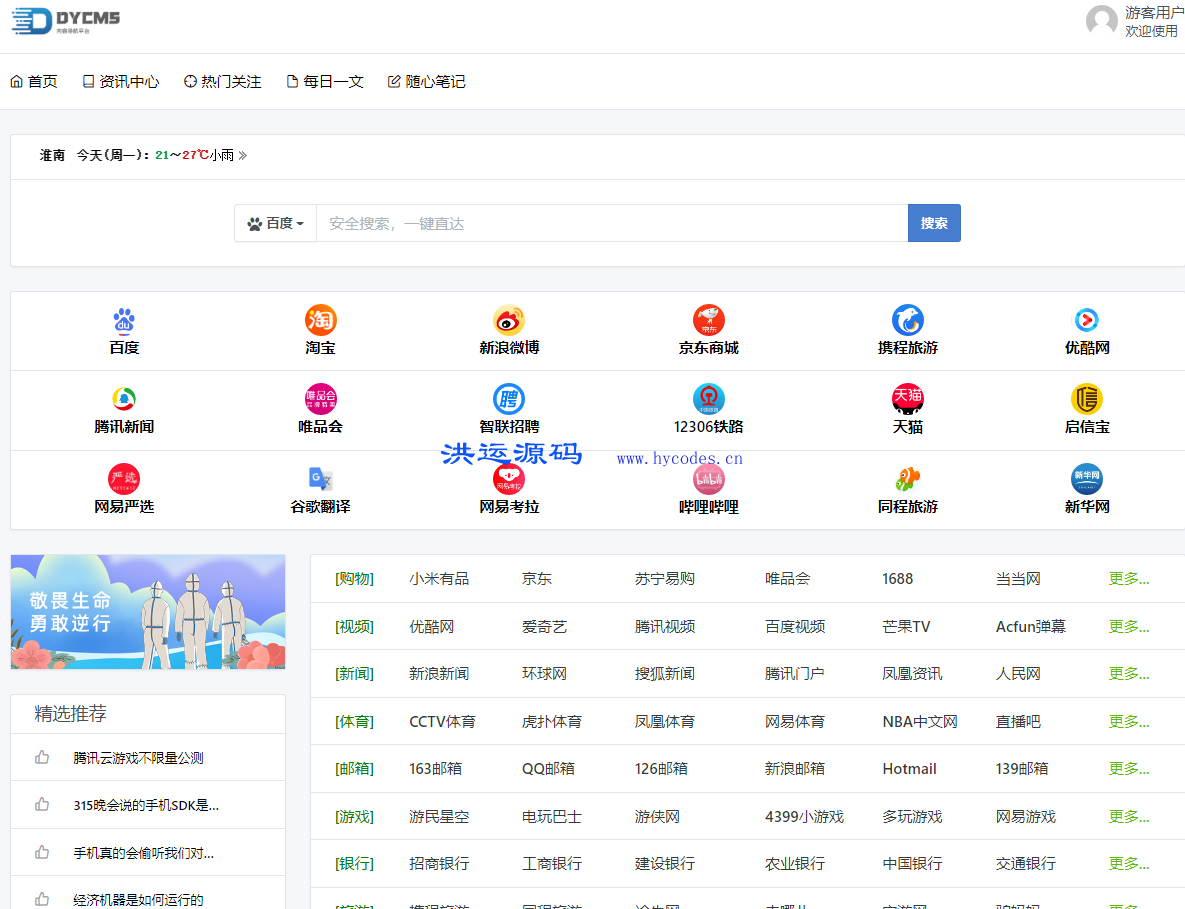Open the NetEase Yanxuan icon
The height and width of the screenshot is (909, 1185).
(124, 479)
